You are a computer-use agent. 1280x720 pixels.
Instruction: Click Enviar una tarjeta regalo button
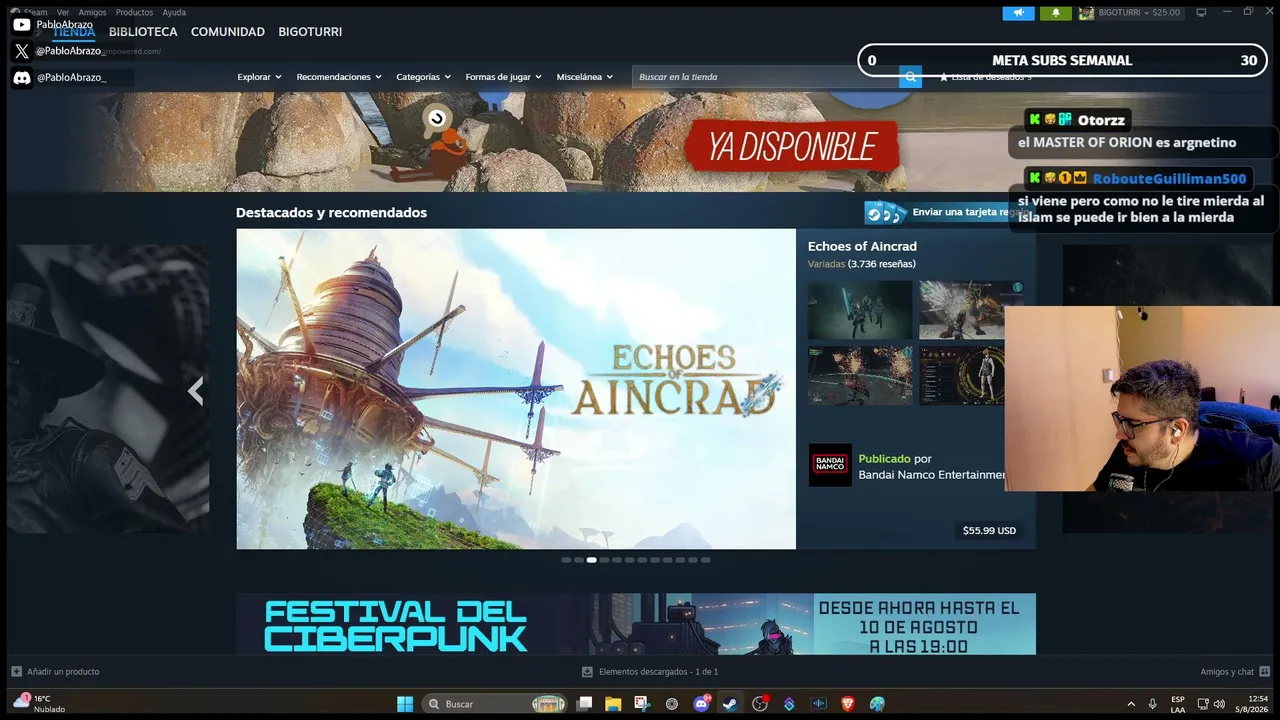click(x=945, y=212)
